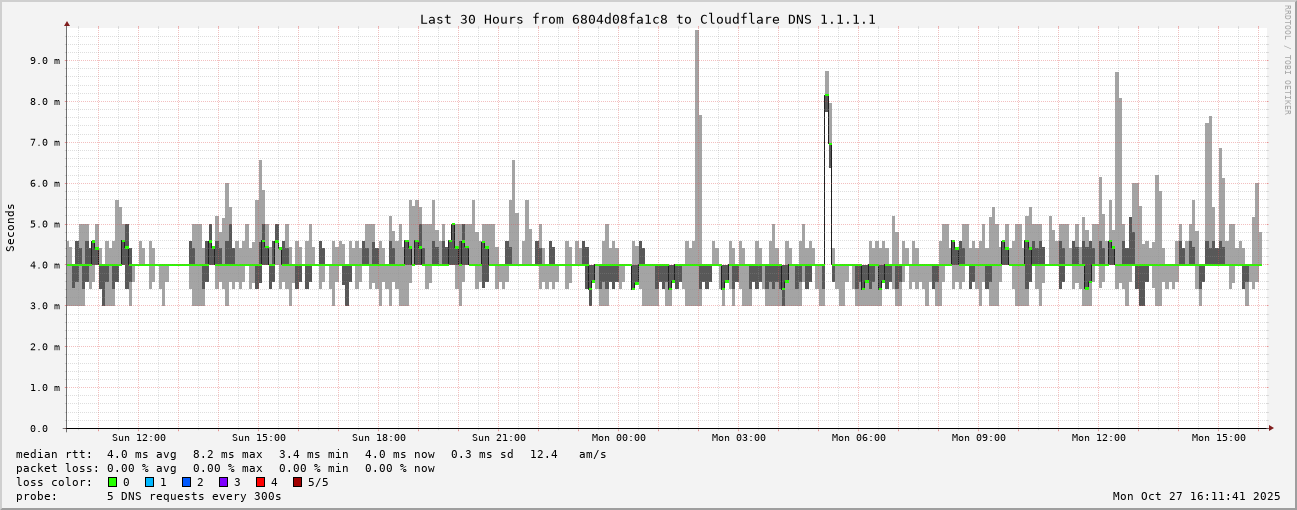Screen dimensions: 1297x510
Task: Select the Mon 15:00 time label
Action: [1219, 438]
